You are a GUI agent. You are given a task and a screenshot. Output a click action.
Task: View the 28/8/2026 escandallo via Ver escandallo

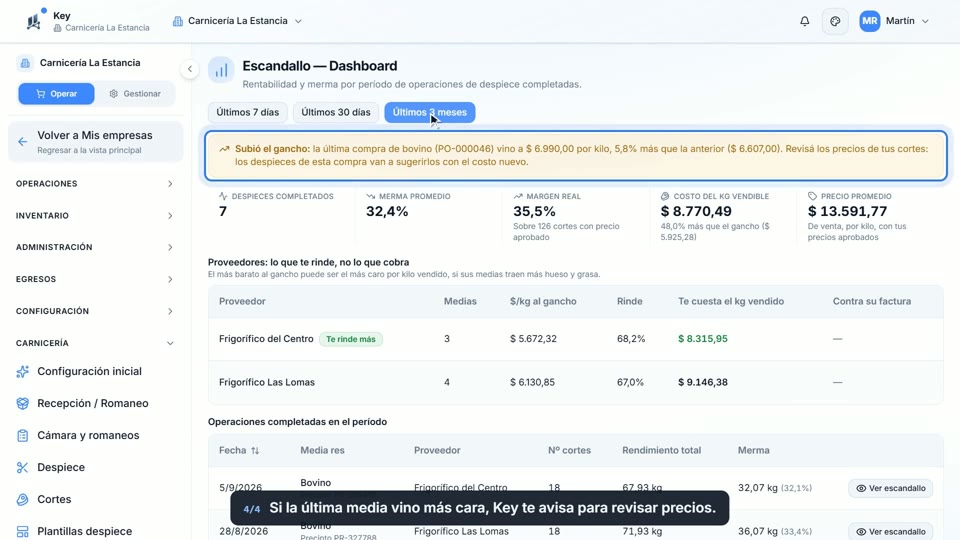(890, 531)
